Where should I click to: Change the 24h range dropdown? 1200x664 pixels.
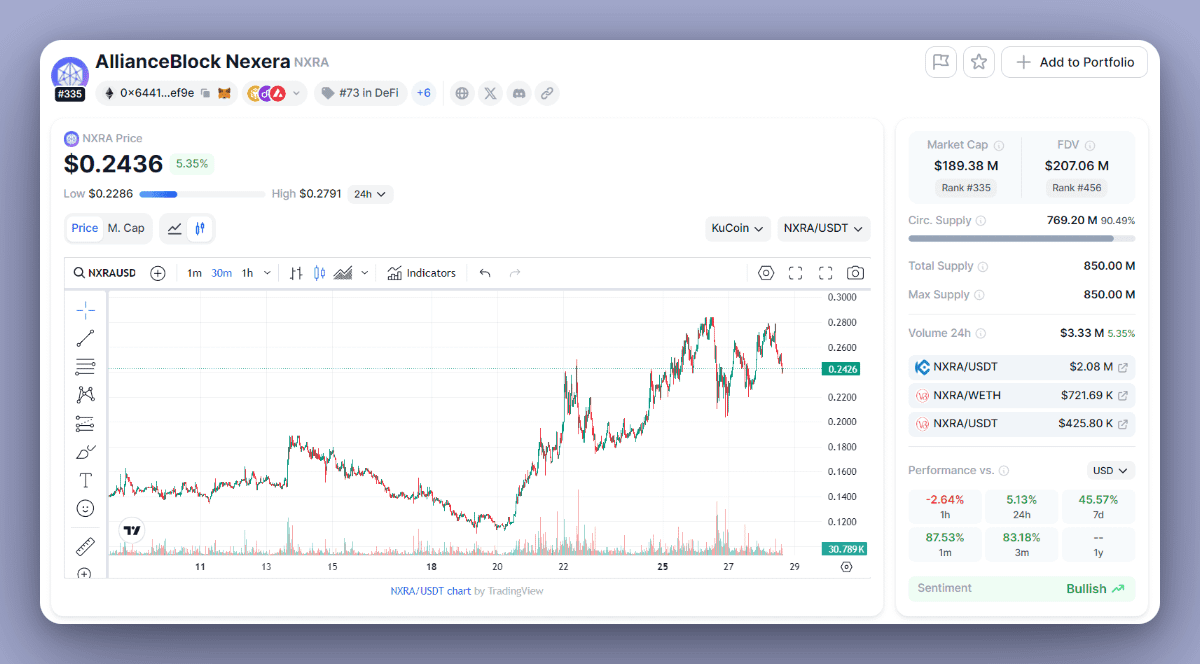(x=370, y=194)
